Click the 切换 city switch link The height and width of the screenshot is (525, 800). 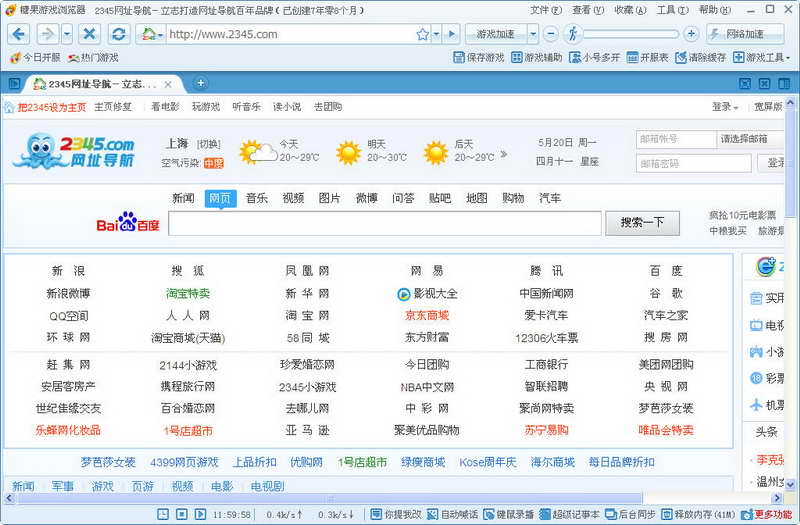point(209,144)
